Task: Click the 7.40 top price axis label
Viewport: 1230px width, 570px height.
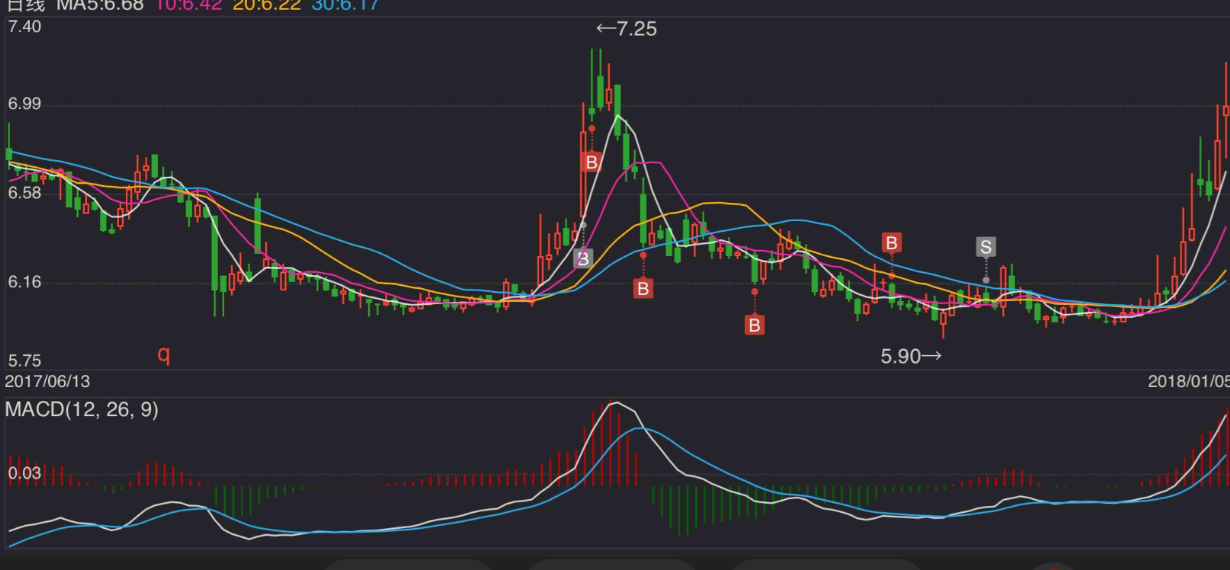Action: click(x=24, y=27)
